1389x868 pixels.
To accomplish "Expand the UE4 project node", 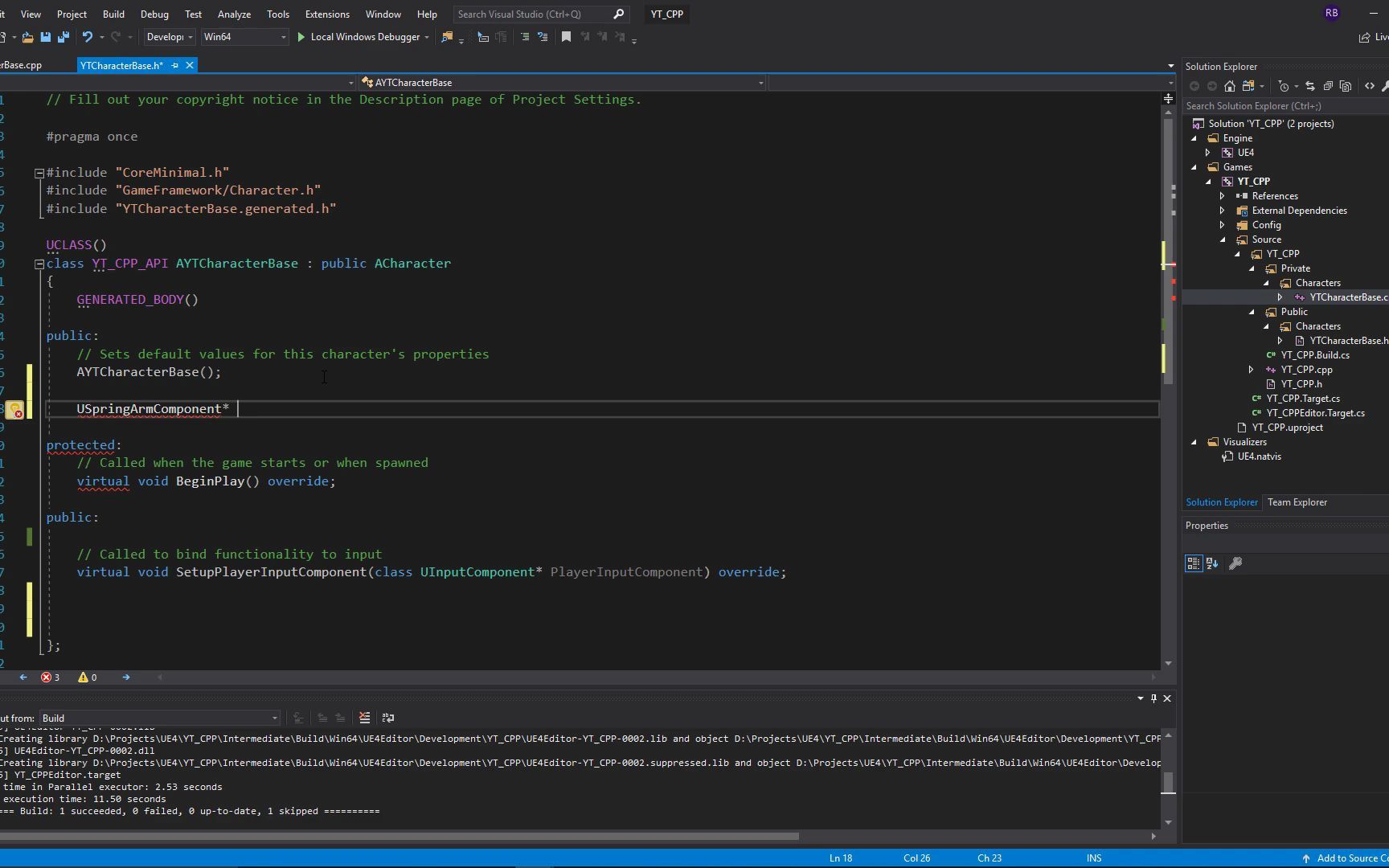I will tap(1207, 153).
